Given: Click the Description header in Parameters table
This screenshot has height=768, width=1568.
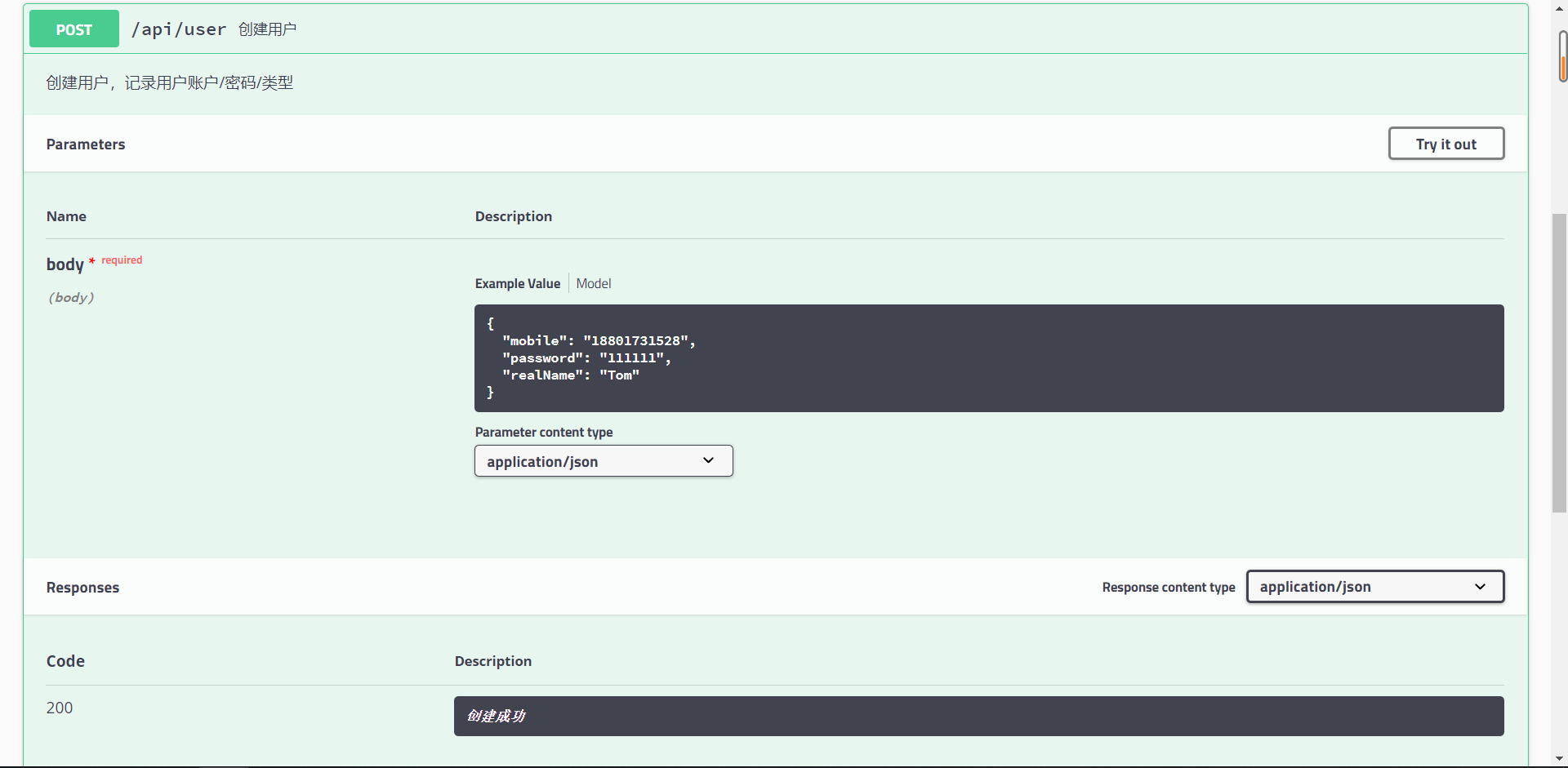Looking at the screenshot, I should (x=514, y=216).
